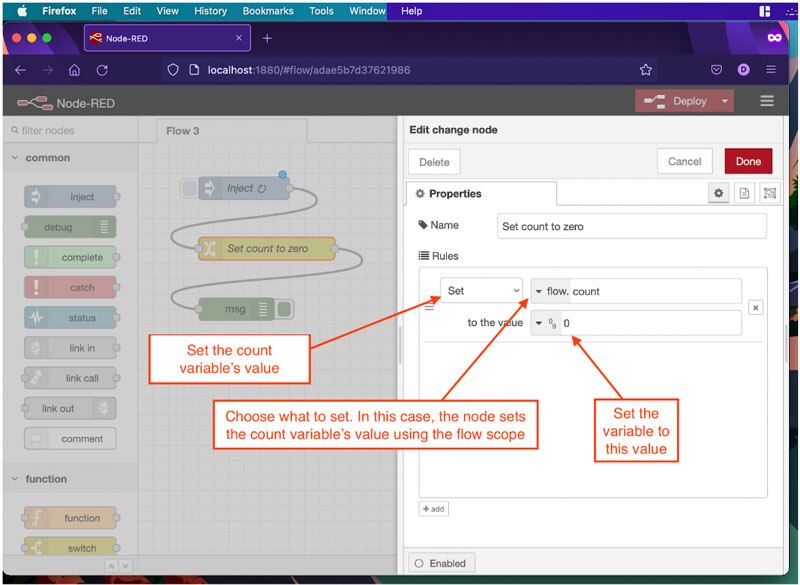Viewport: 800px width, 585px height.
Task: Open the Bookmarks menu in menu bar
Action: (266, 11)
